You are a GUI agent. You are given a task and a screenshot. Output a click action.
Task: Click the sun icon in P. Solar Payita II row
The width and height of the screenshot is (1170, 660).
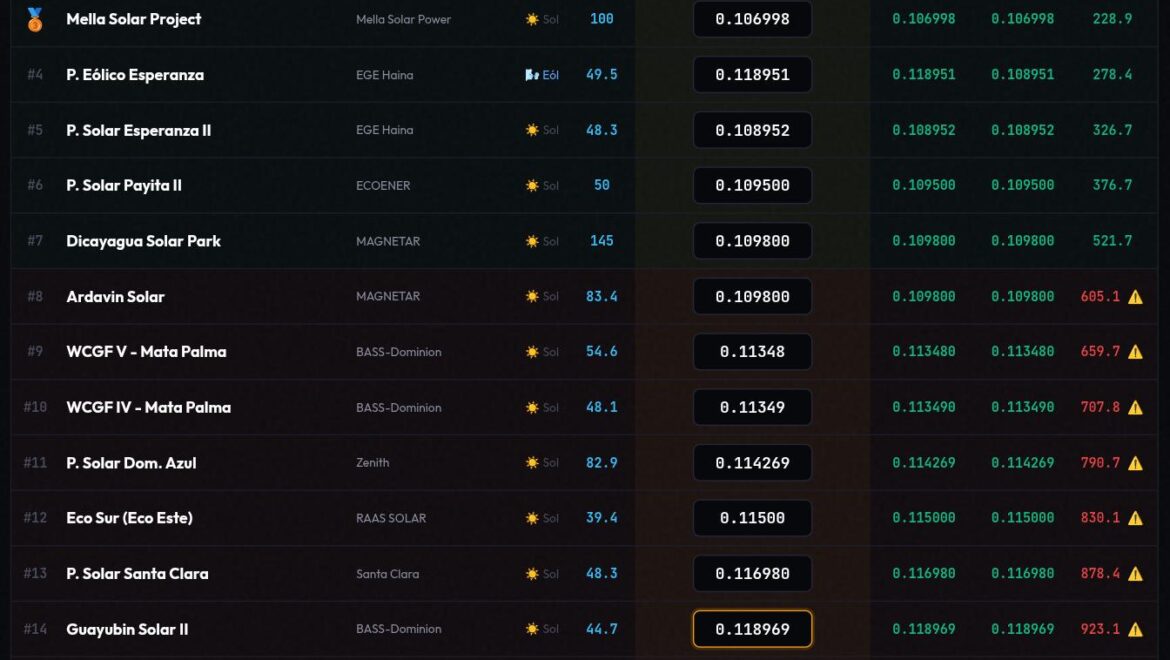(x=532, y=186)
